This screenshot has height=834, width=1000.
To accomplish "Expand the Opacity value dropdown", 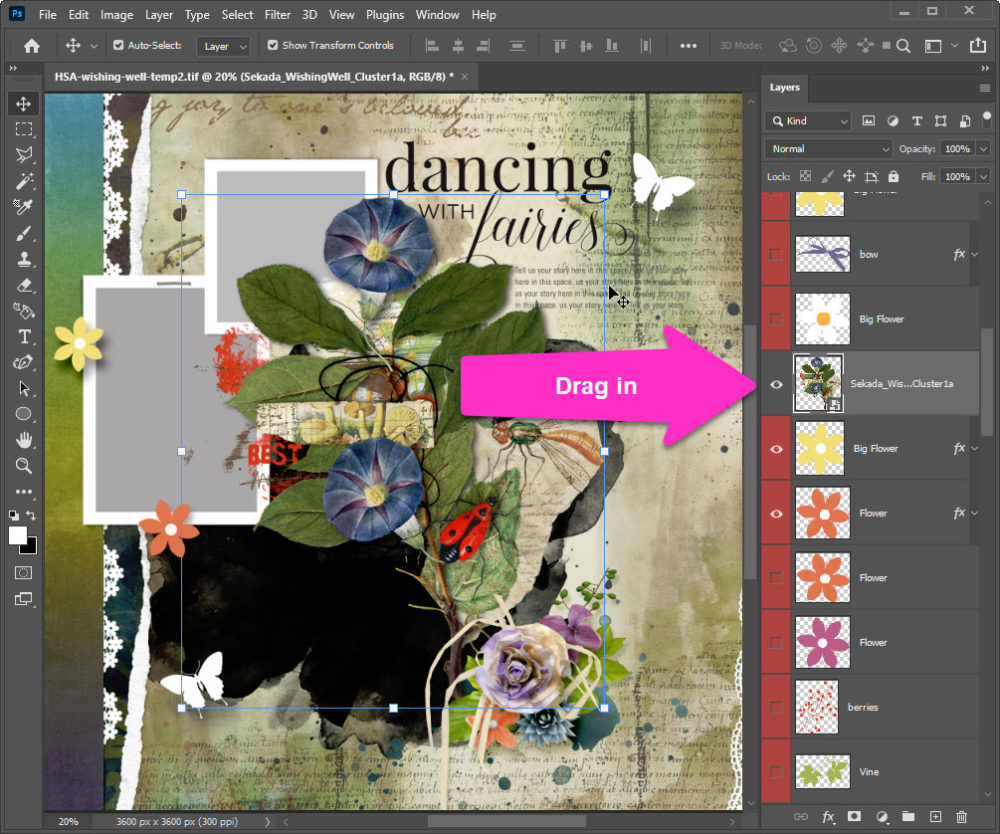I will 983,149.
